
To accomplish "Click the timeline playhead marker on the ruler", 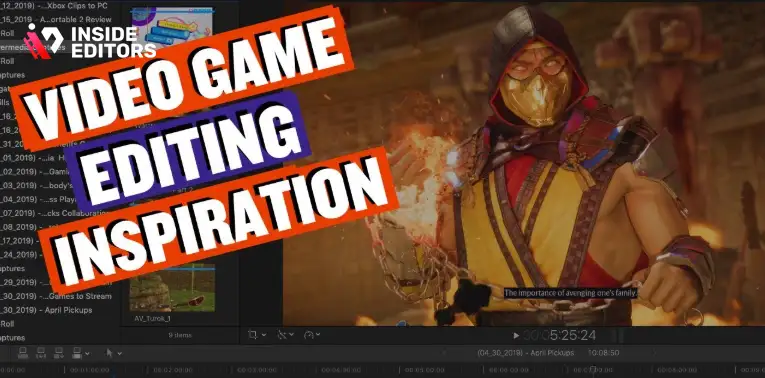I will (x=593, y=370).
